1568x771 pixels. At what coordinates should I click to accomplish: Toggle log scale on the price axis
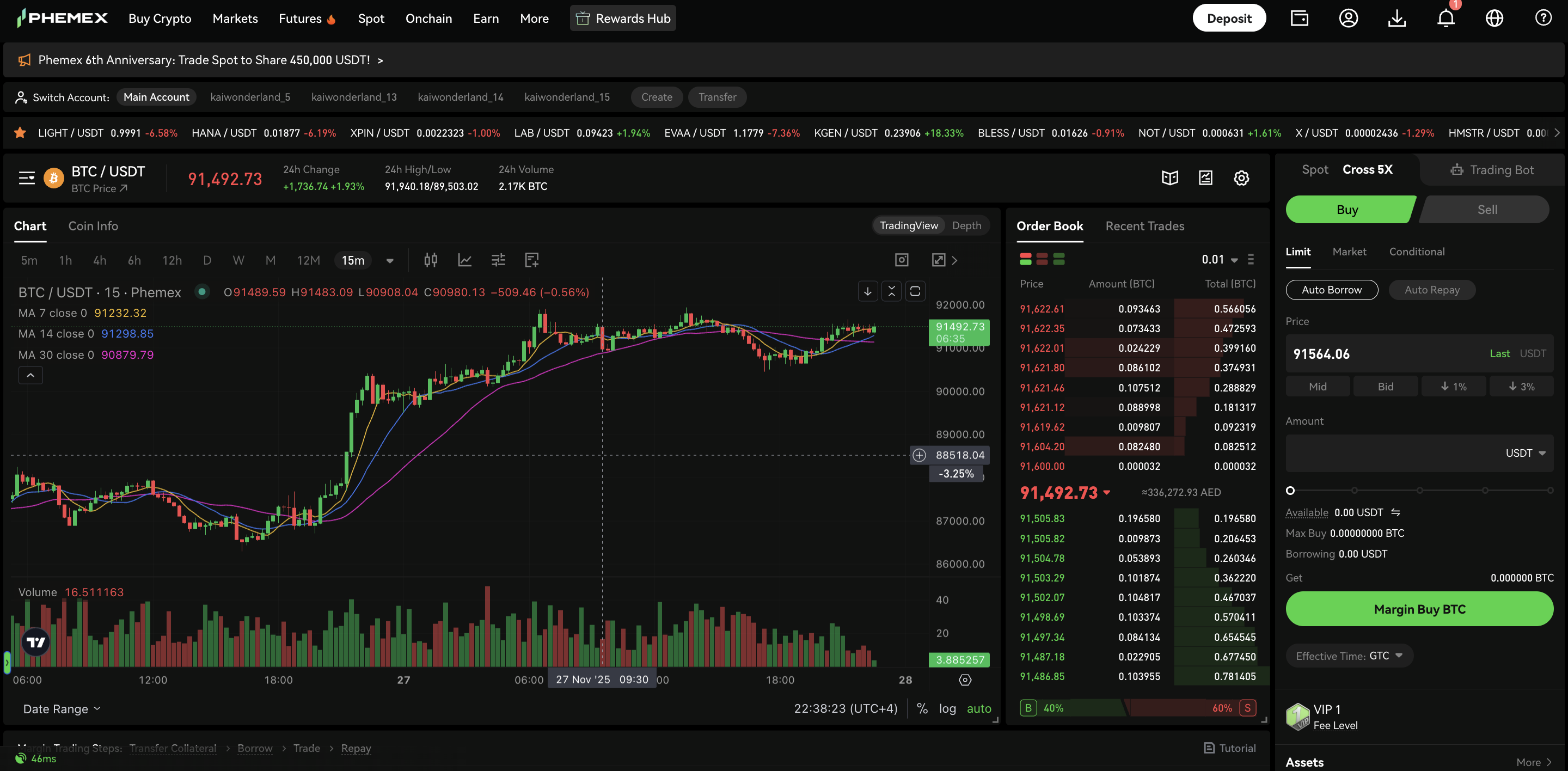click(x=948, y=708)
